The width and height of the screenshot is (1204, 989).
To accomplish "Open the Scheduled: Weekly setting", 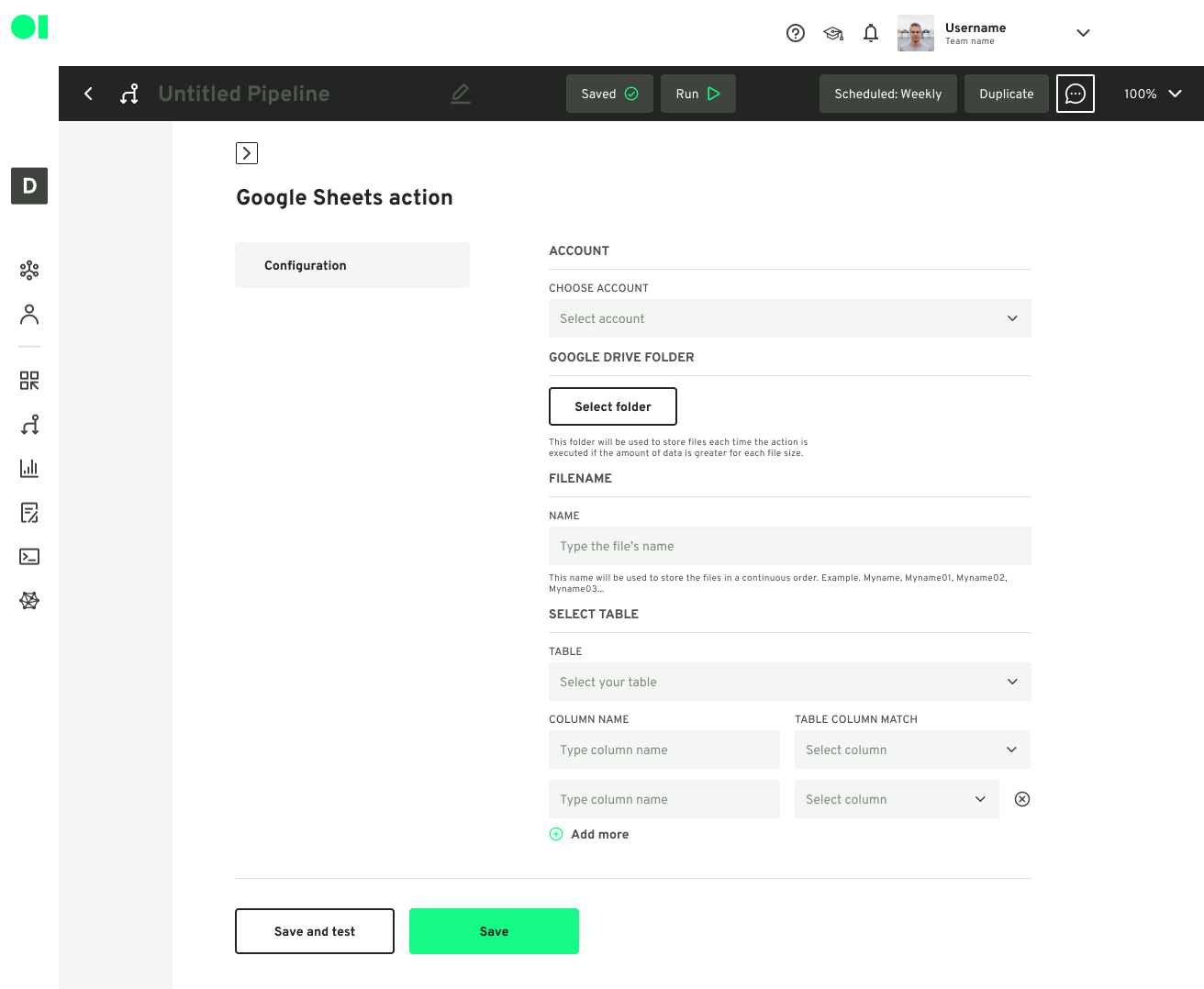I will coord(888,94).
